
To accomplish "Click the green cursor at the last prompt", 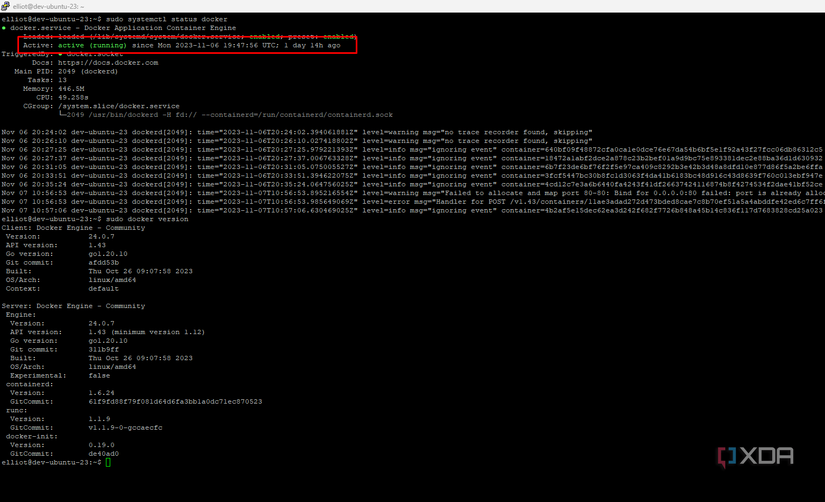I will coord(108,463).
